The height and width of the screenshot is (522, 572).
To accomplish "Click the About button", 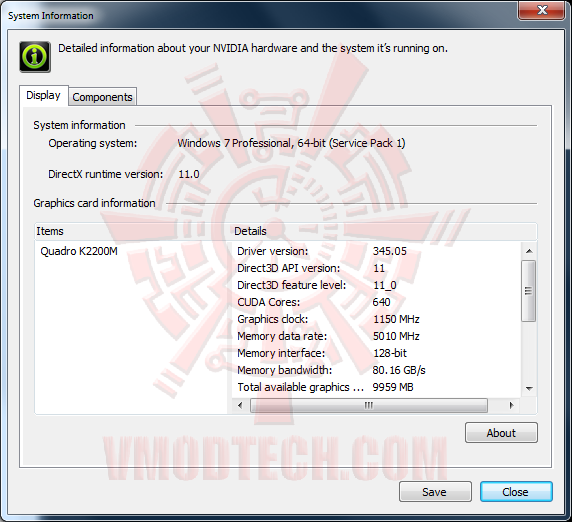I will [501, 433].
